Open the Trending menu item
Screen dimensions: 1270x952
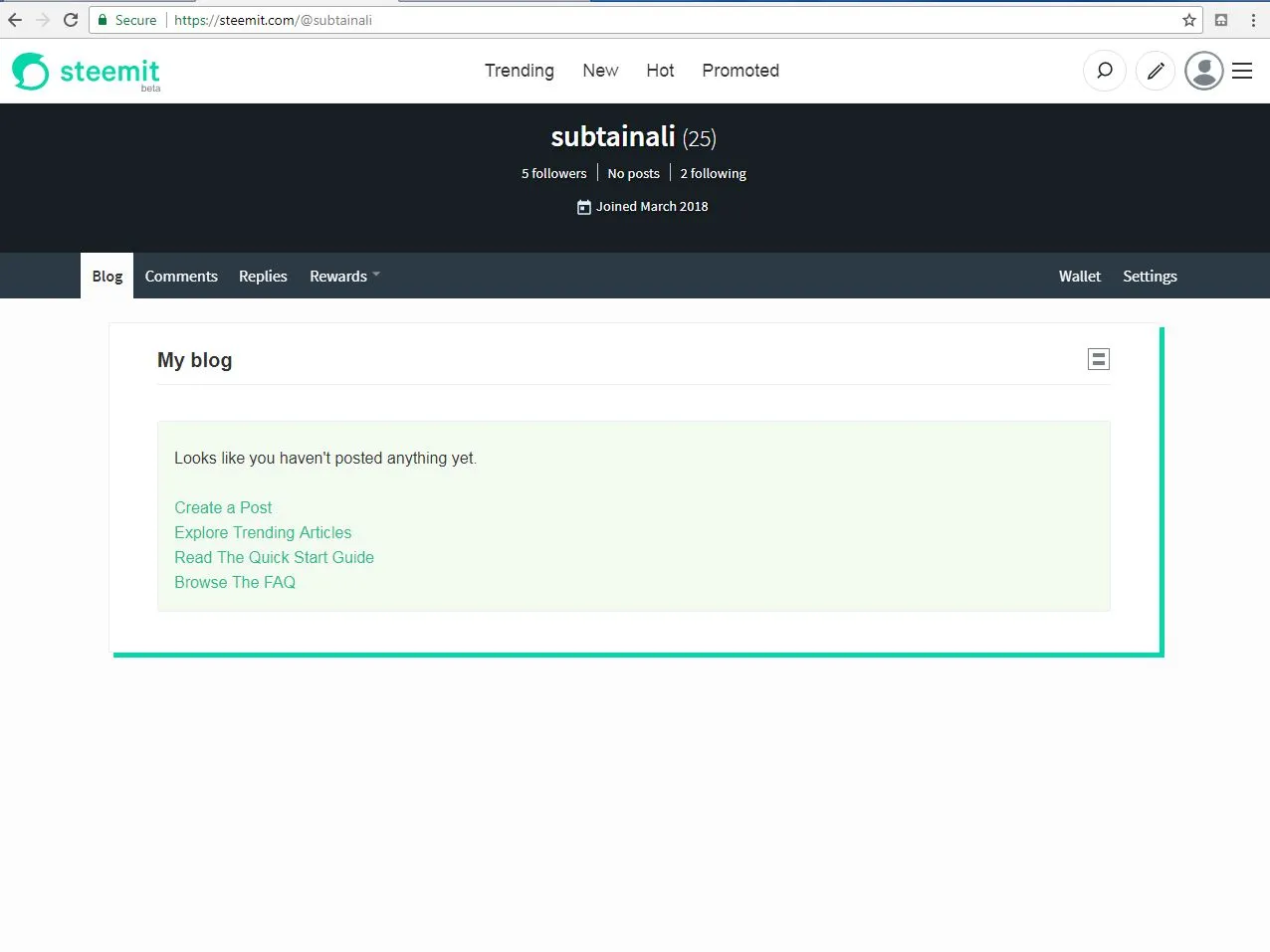(520, 71)
